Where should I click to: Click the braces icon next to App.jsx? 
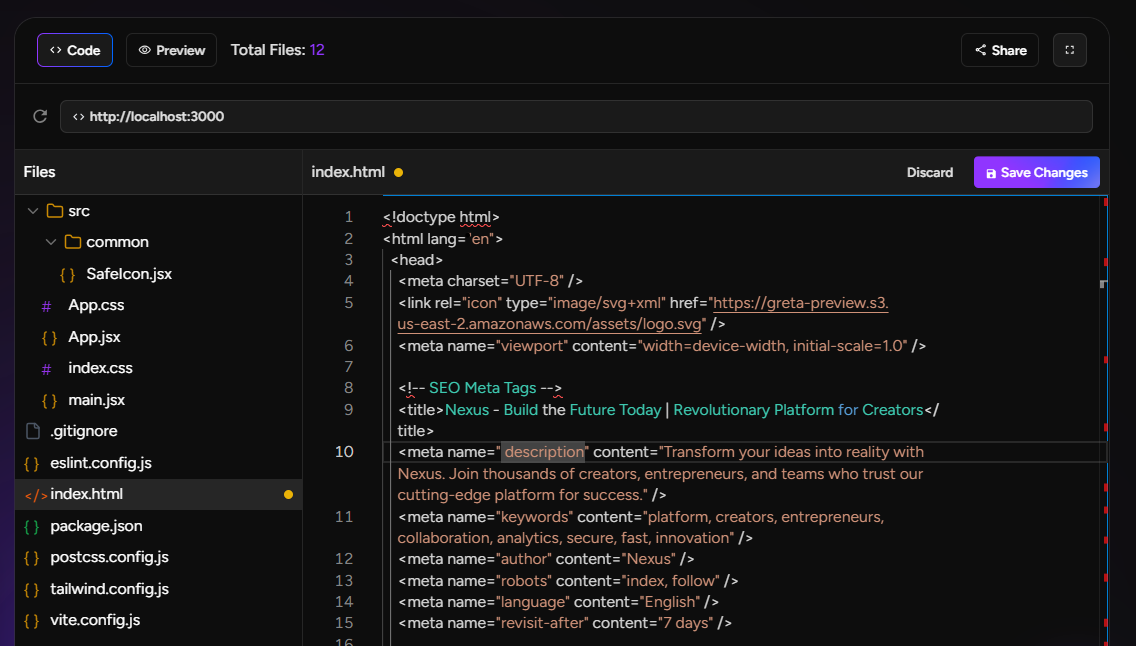pyautogui.click(x=49, y=337)
